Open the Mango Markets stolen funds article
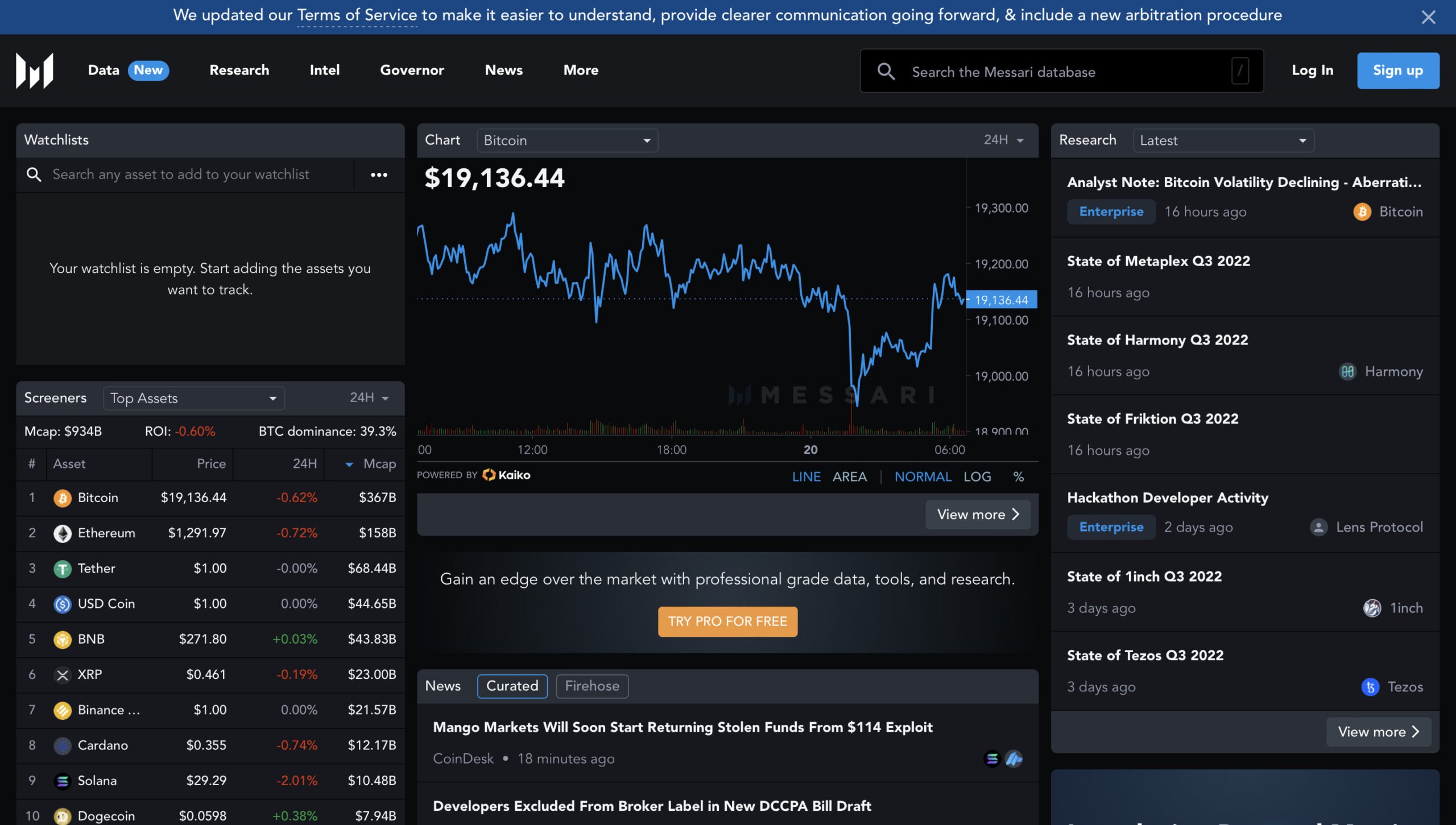 [x=682, y=727]
